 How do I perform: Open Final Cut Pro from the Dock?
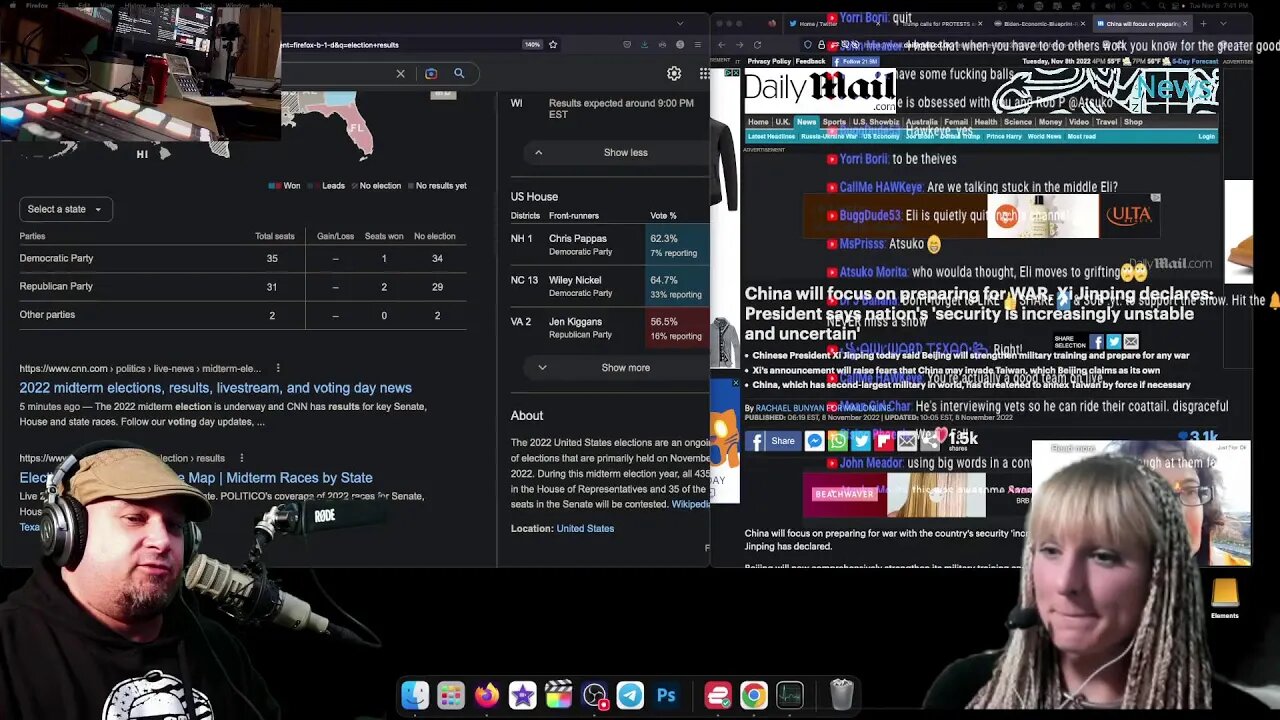click(x=559, y=695)
